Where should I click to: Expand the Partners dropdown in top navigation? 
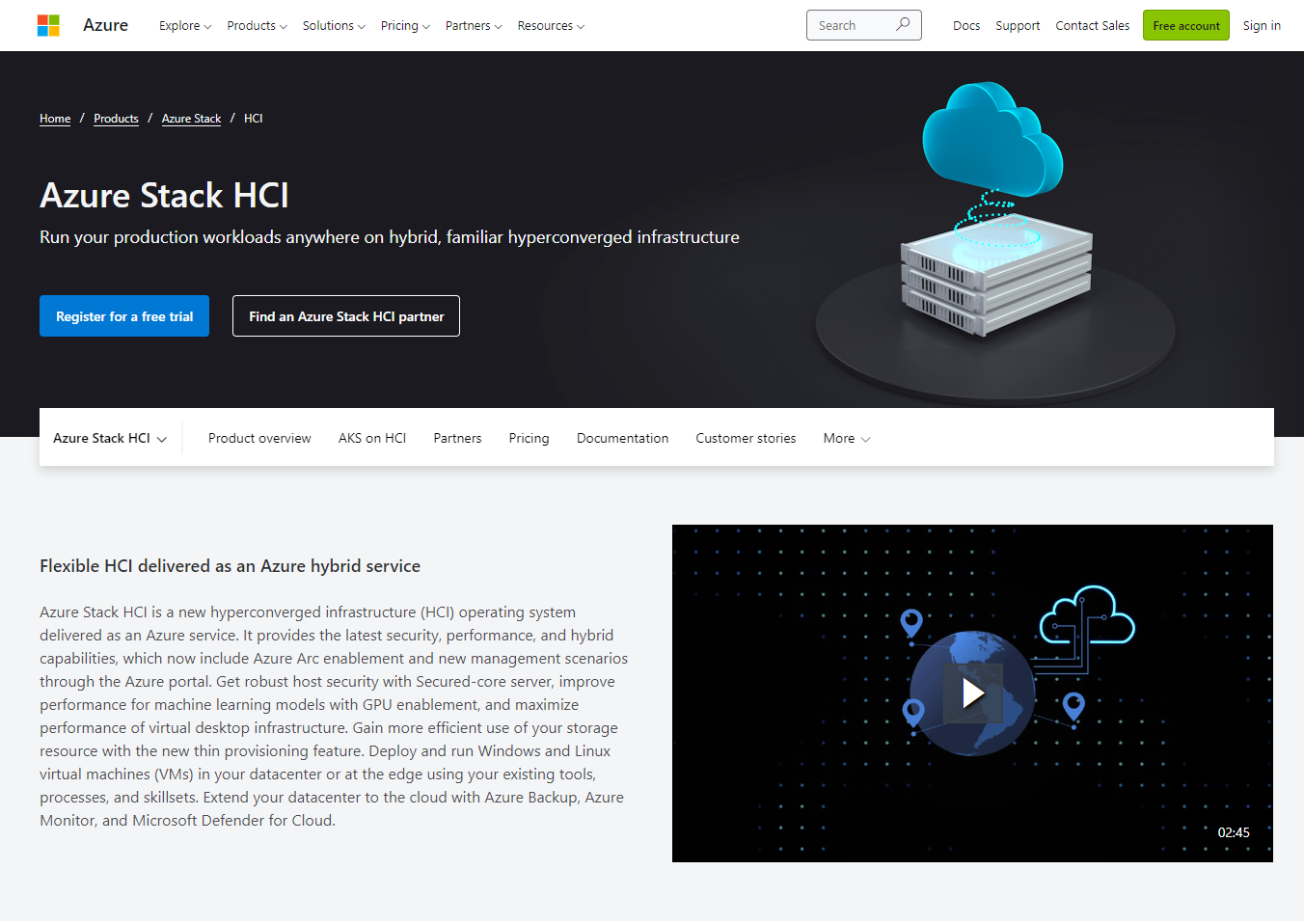[474, 26]
